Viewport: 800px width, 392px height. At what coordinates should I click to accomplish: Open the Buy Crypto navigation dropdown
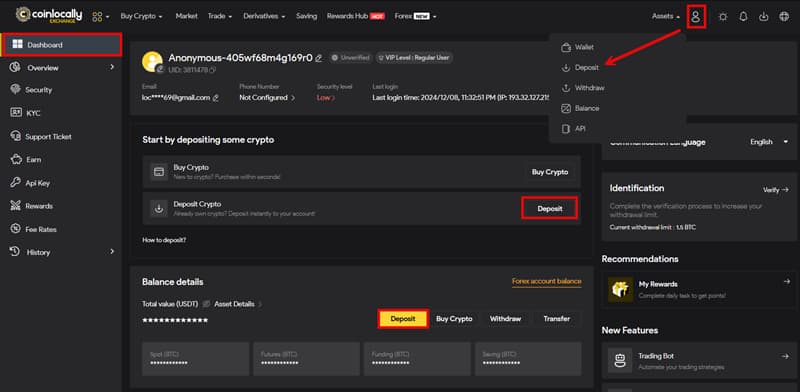(x=141, y=16)
